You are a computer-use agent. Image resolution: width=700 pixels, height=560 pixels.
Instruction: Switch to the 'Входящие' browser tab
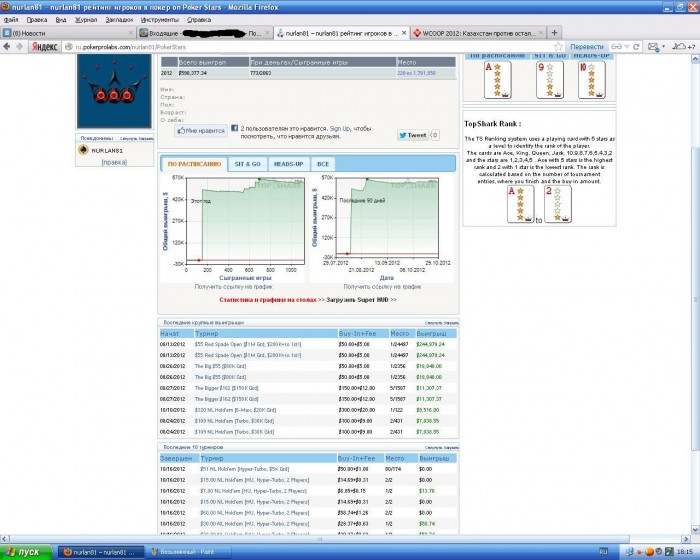point(204,33)
